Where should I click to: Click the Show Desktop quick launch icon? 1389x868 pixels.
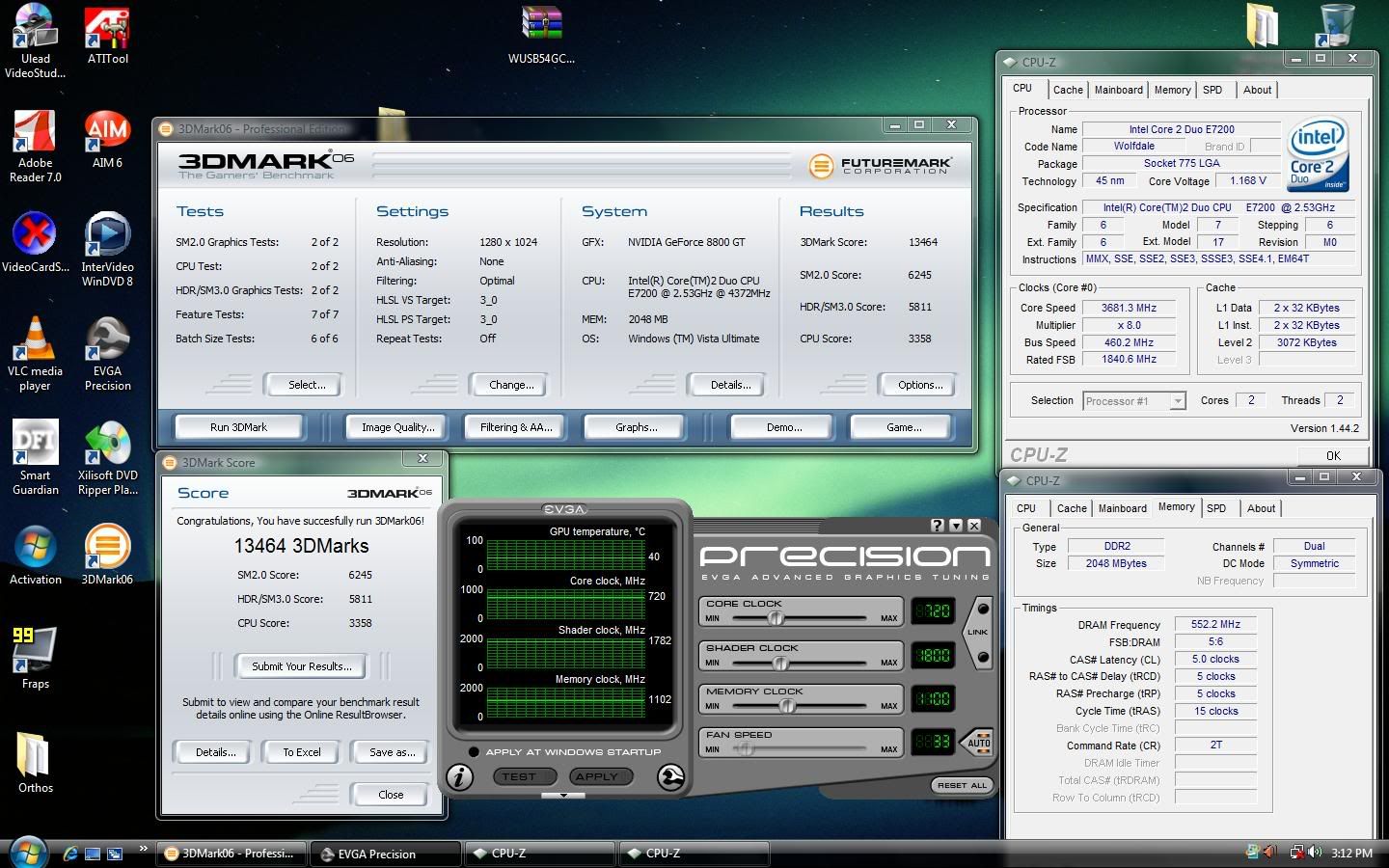coord(93,854)
